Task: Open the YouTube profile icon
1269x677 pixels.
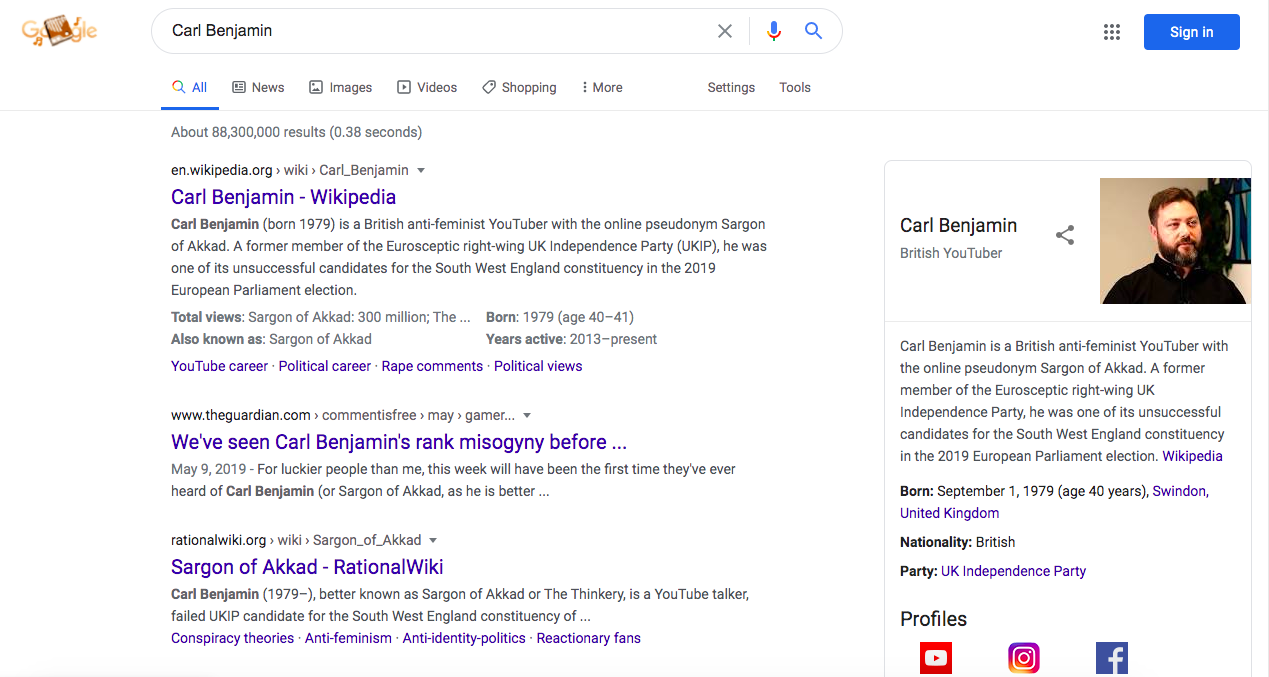Action: click(x=936, y=658)
